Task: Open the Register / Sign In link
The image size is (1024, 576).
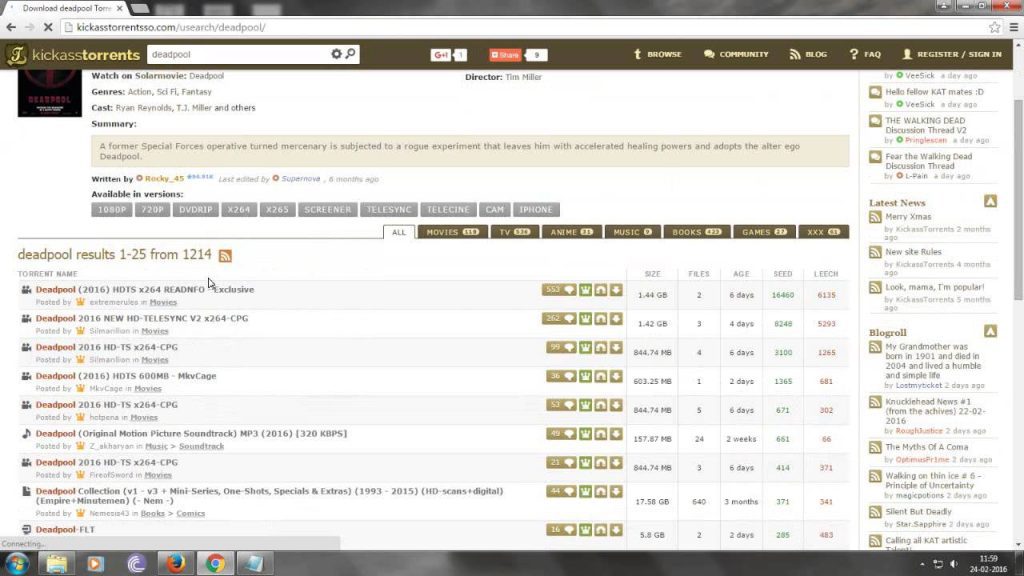Action: (x=951, y=54)
